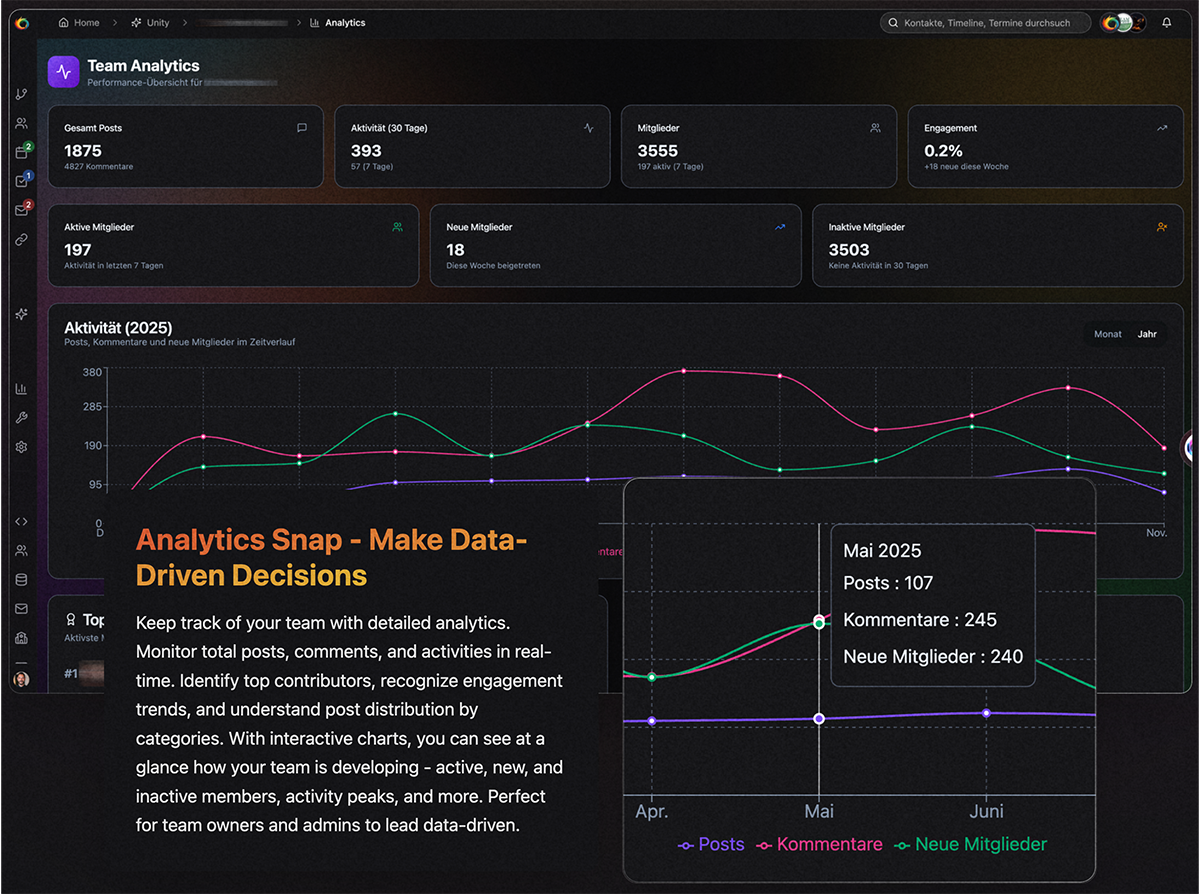Toggle the Kommentare legend entry in zoomed chart
The height and width of the screenshot is (894, 1200).
pyautogui.click(x=819, y=845)
